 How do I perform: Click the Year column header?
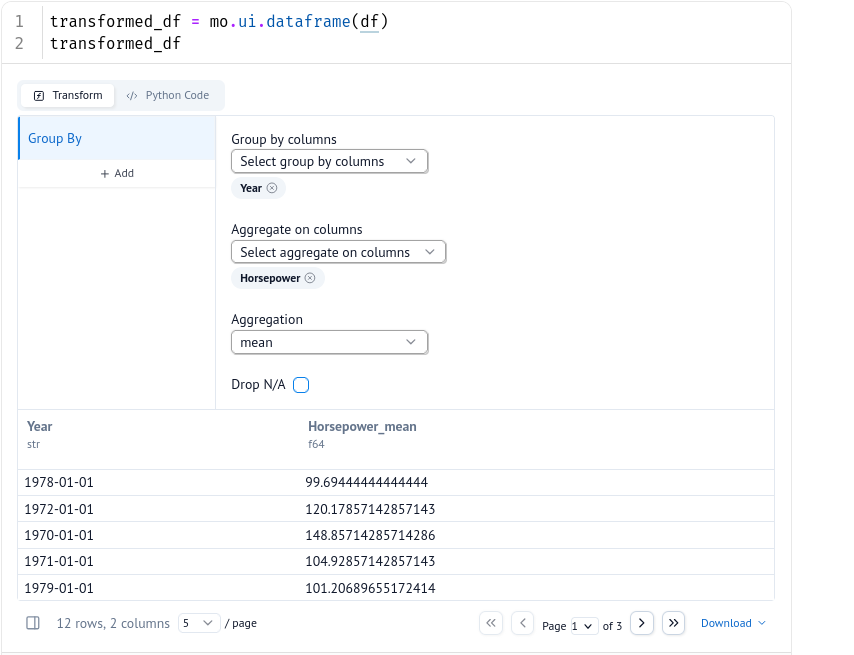[40, 427]
